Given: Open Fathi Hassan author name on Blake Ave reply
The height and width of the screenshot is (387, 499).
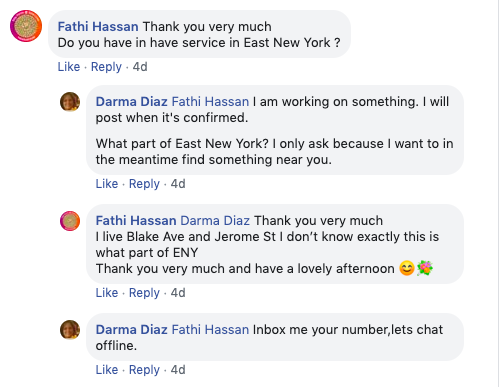Looking at the screenshot, I should point(136,221).
